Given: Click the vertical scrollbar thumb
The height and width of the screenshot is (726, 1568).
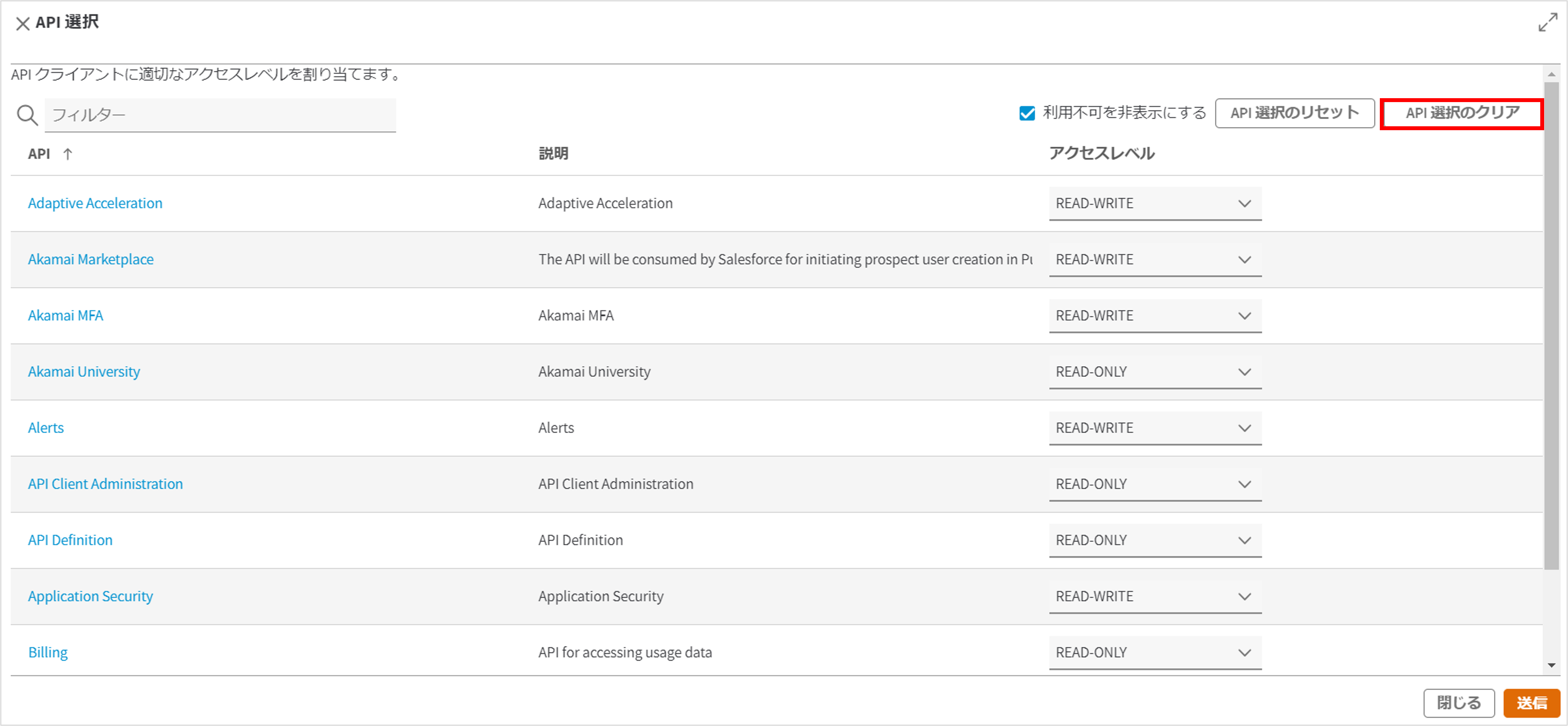Looking at the screenshot, I should point(1551,325).
